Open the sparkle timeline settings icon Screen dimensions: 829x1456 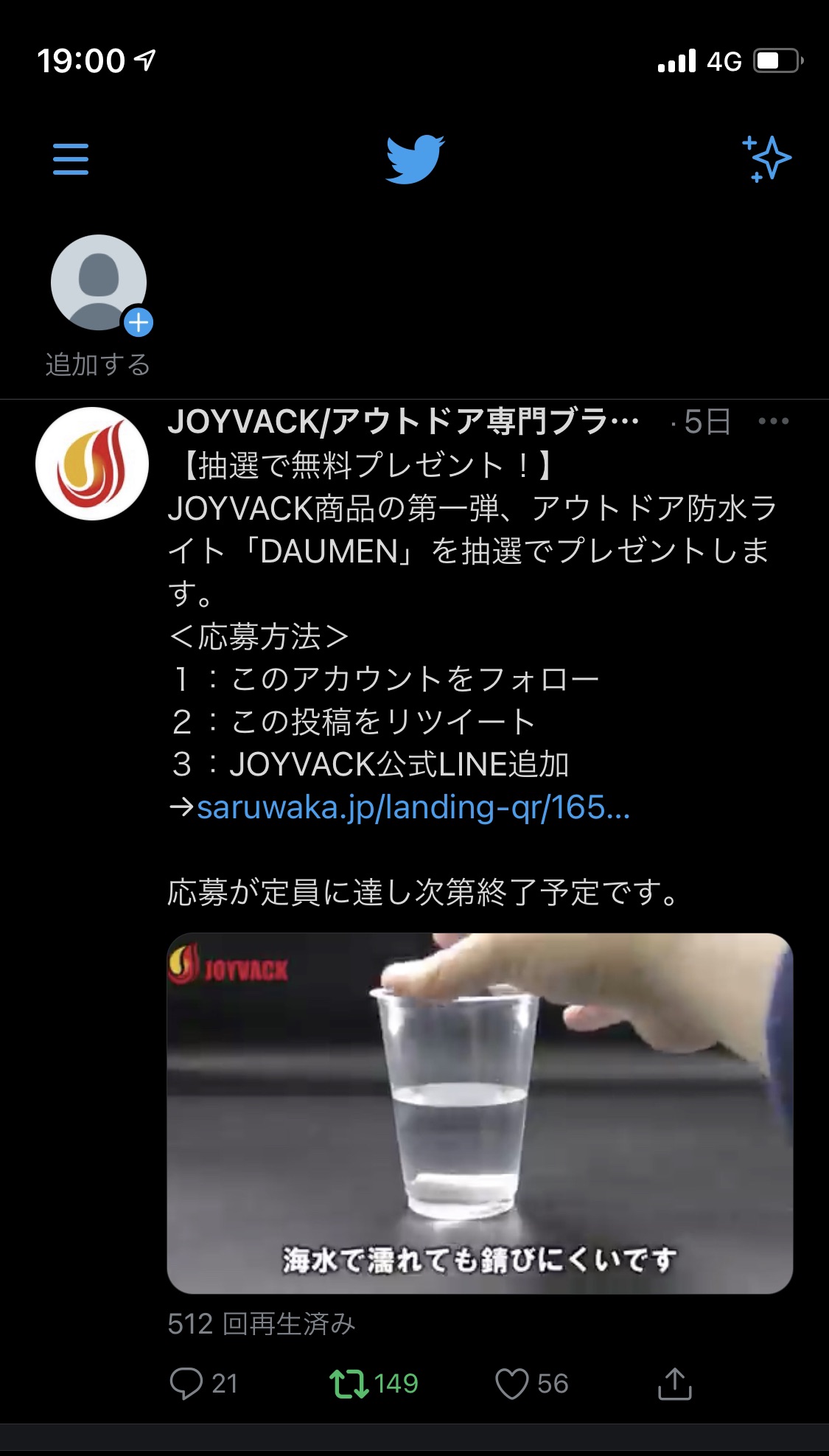pyautogui.click(x=766, y=158)
